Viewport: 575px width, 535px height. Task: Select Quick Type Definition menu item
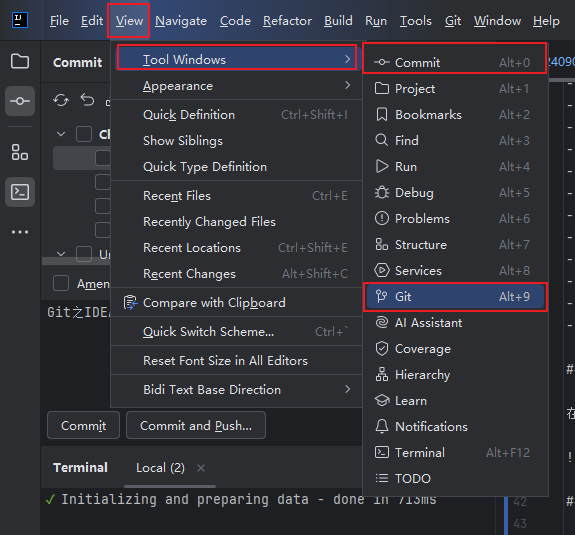pos(237,167)
